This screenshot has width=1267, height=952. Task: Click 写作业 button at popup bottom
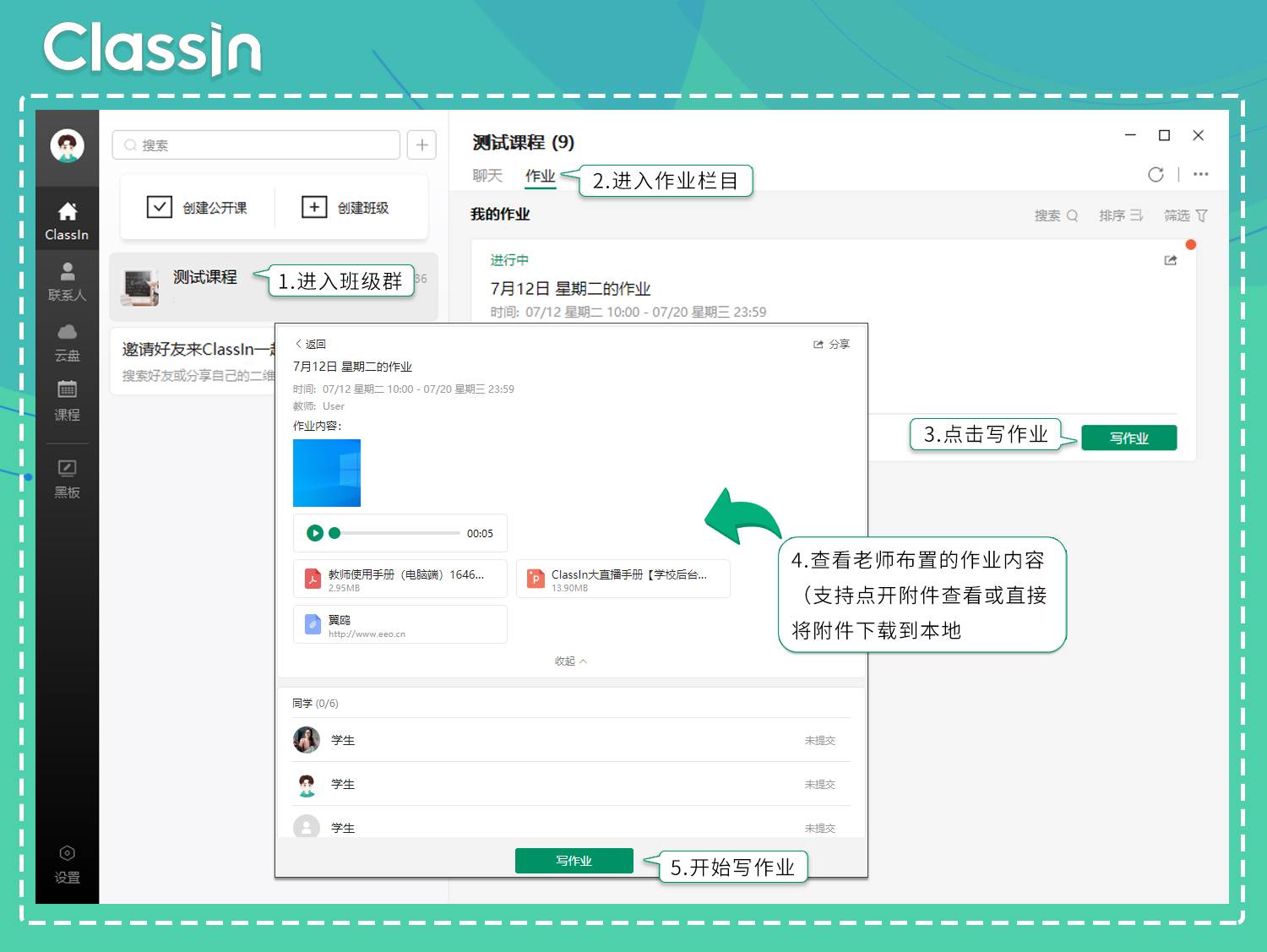pyautogui.click(x=574, y=861)
